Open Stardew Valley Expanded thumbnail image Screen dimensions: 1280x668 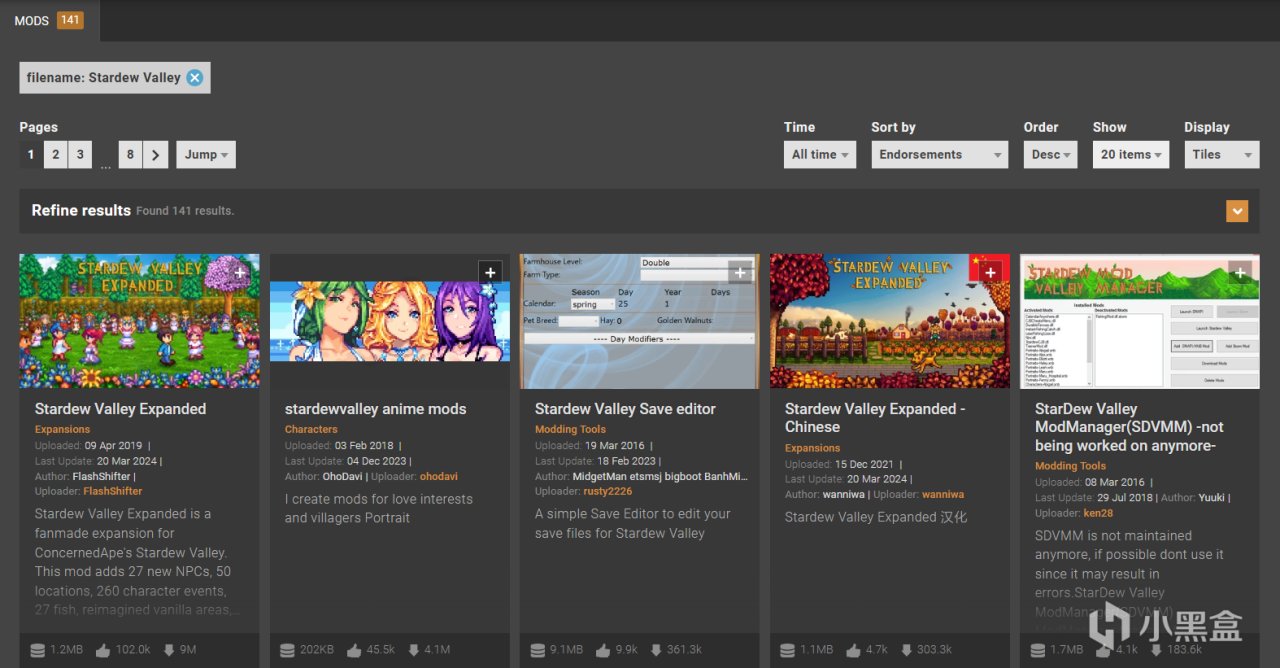pyautogui.click(x=139, y=320)
